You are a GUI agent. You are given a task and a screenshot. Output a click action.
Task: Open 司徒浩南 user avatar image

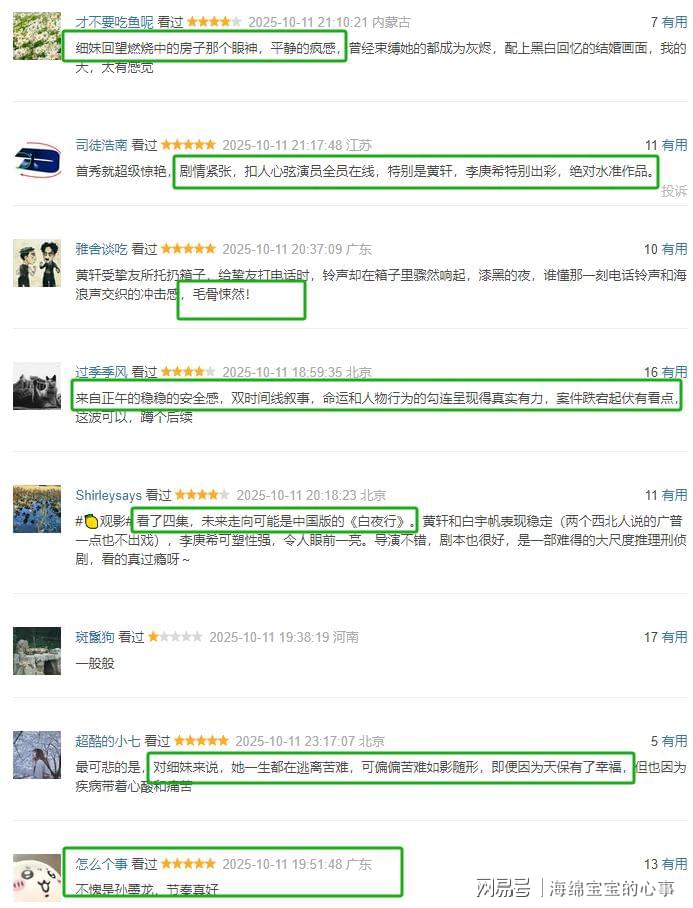pyautogui.click(x=36, y=159)
